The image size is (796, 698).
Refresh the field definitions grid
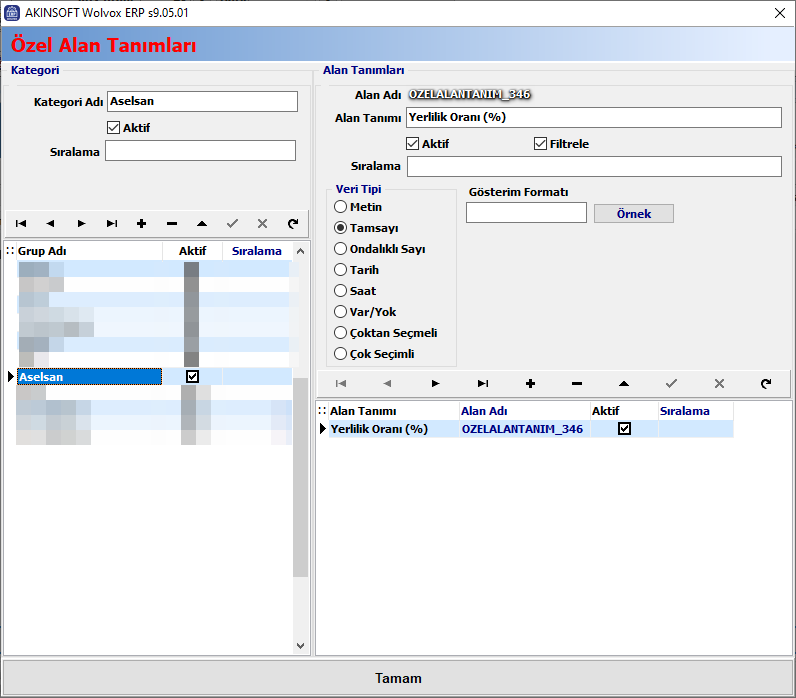coord(766,383)
